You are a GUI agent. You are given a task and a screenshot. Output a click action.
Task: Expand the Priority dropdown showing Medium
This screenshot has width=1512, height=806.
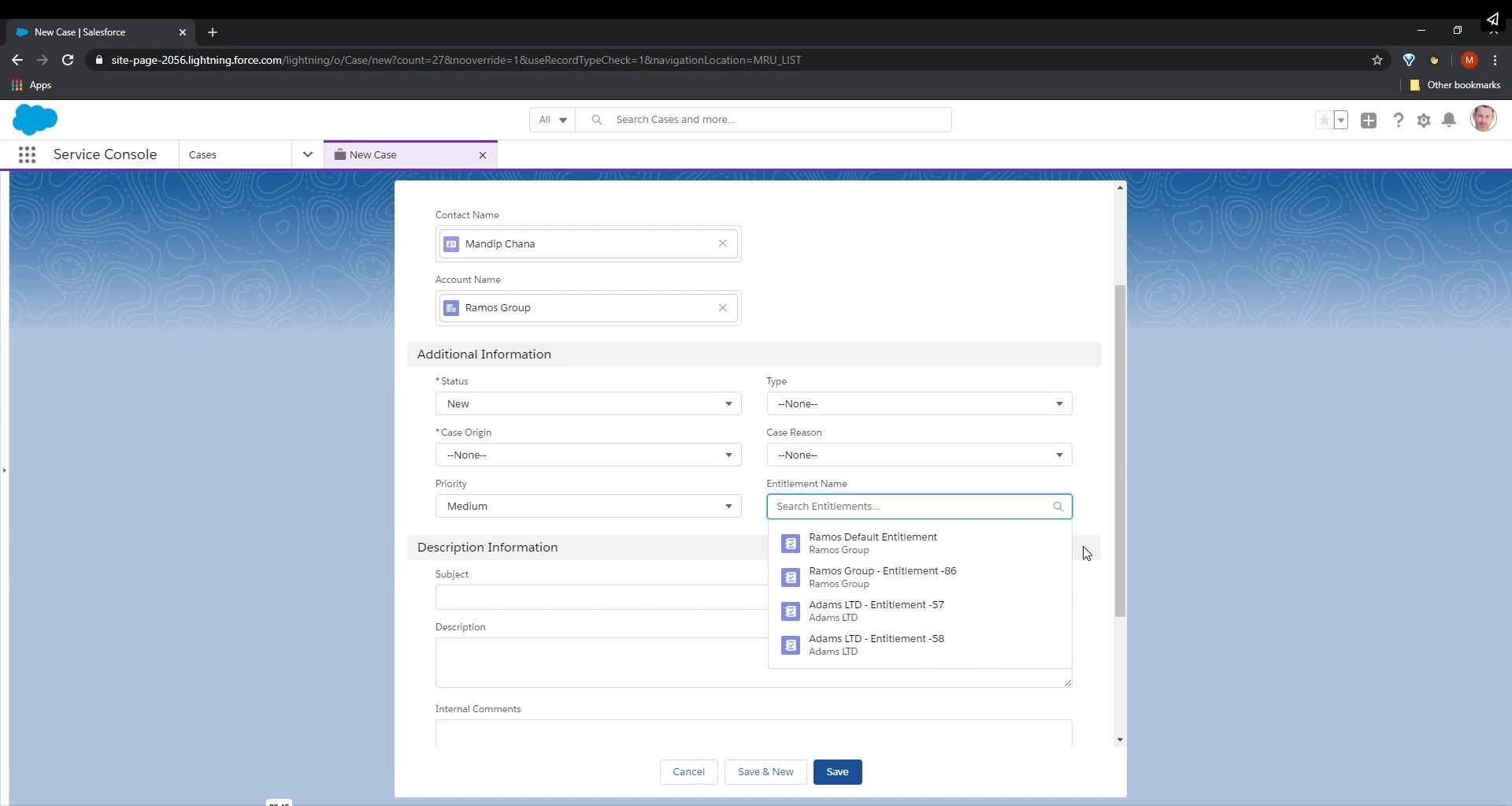[x=587, y=507]
